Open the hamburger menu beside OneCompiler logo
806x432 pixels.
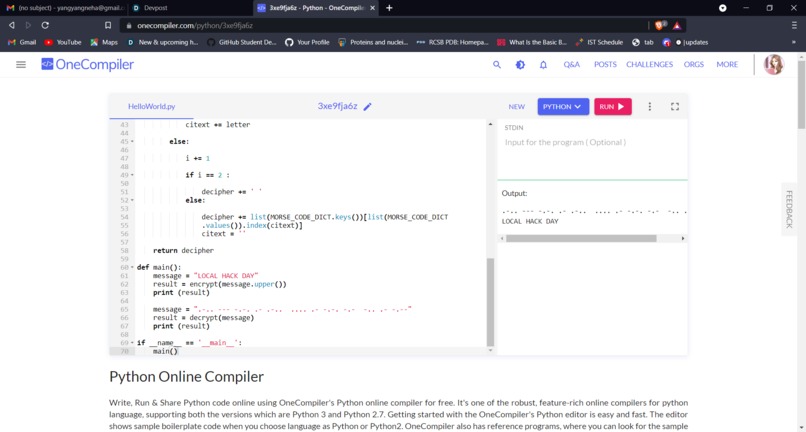(21, 64)
